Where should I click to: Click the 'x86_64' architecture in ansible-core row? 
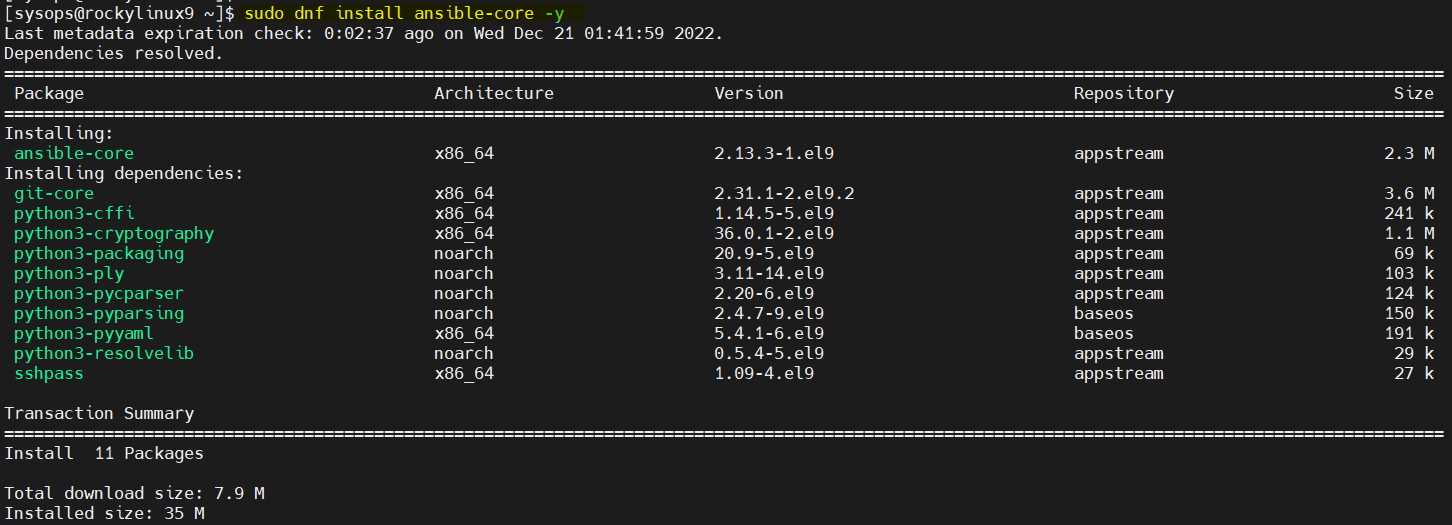464,153
